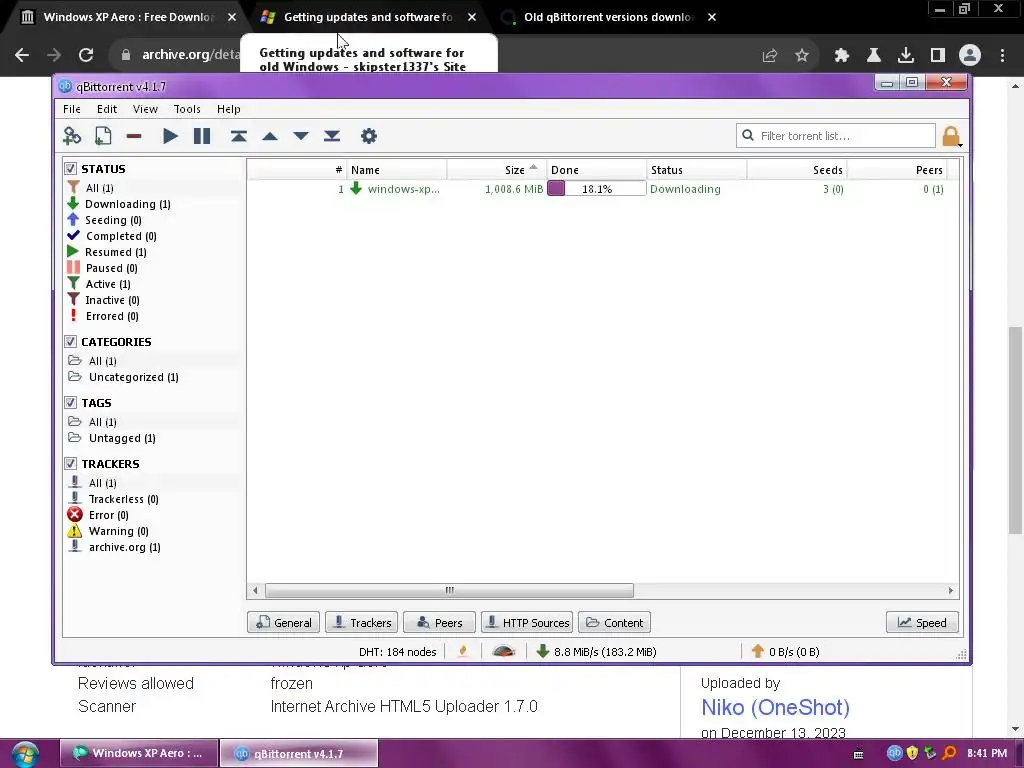
Task: Select the Uncategorized (1) category
Action: click(x=134, y=377)
